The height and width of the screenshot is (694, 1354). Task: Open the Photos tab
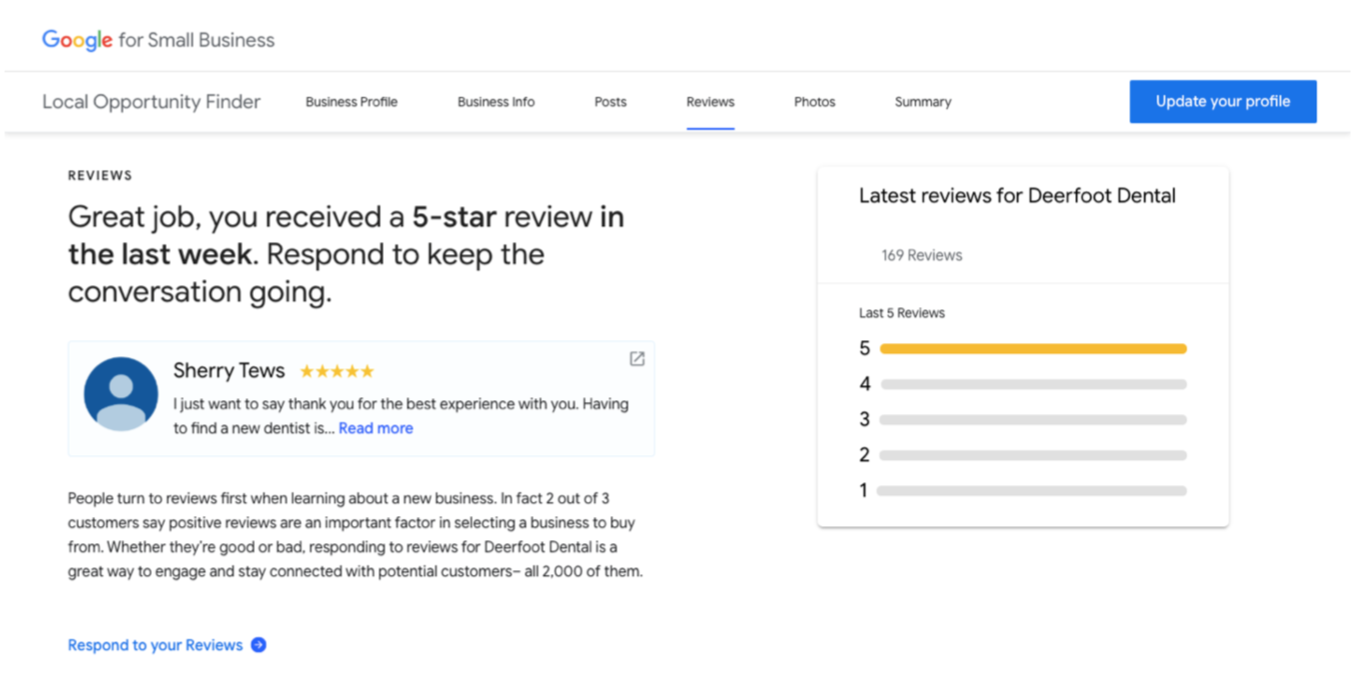click(x=814, y=102)
